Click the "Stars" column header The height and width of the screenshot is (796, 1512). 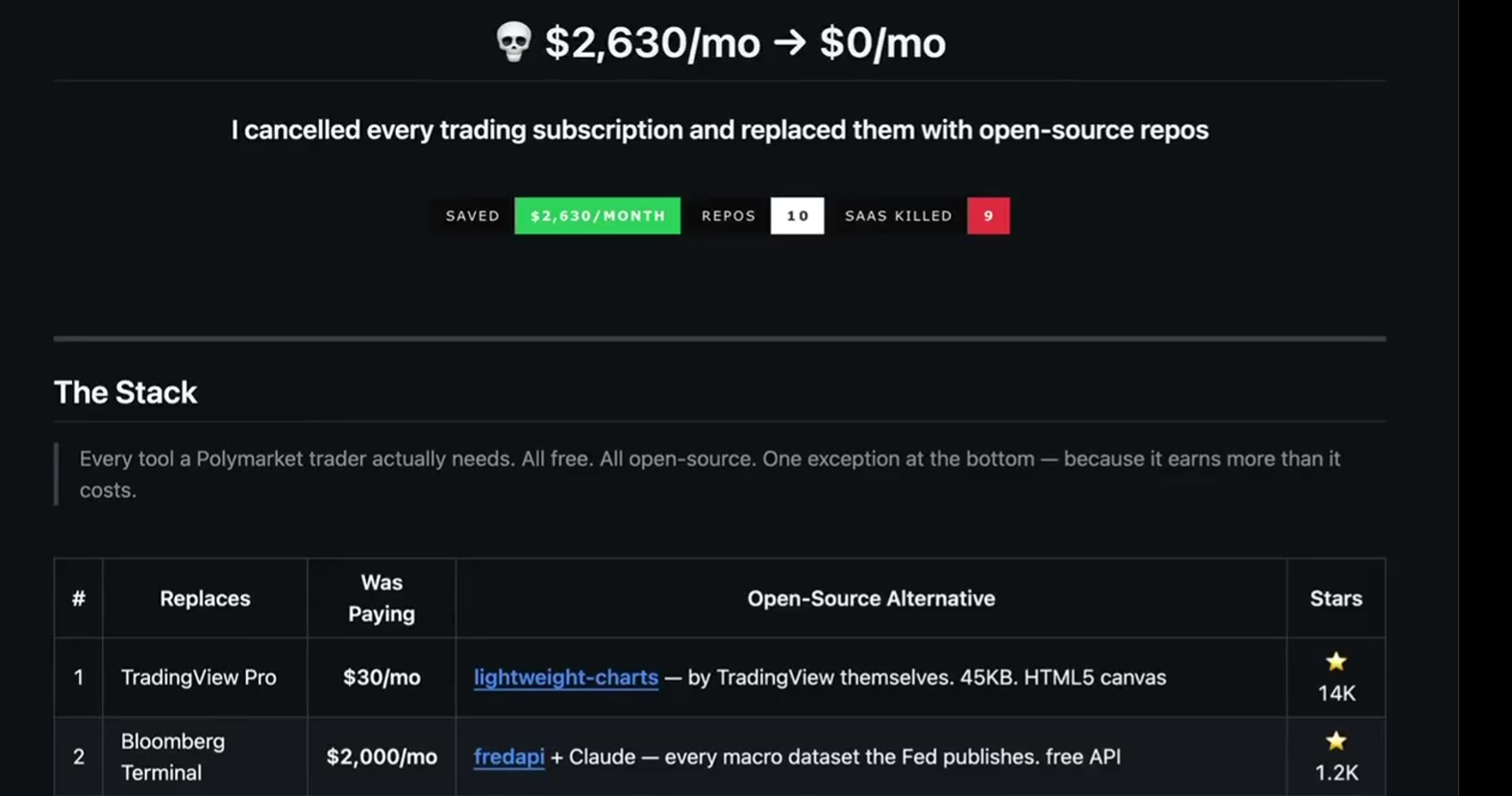coord(1336,598)
